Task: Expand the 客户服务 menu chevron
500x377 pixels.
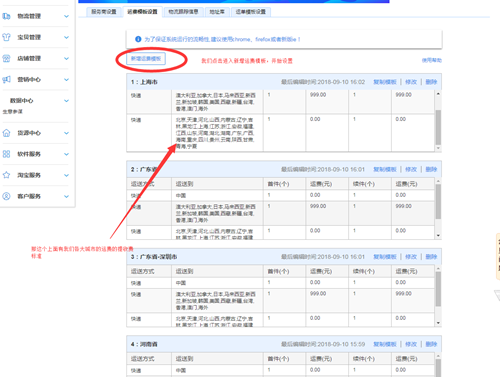Action: click(x=66, y=196)
